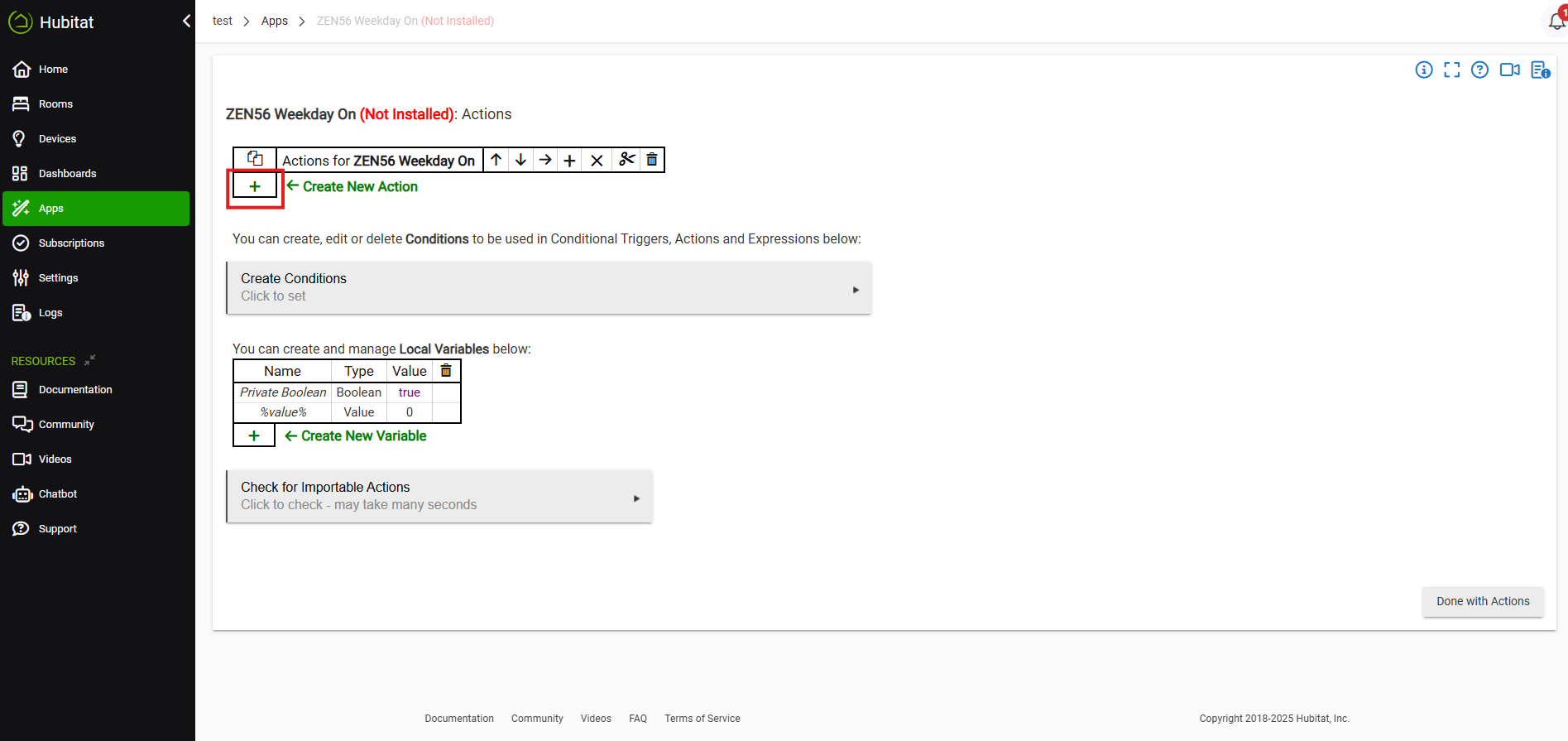Open Terms of Service link
Image resolution: width=1568 pixels, height=741 pixels.
(x=702, y=719)
